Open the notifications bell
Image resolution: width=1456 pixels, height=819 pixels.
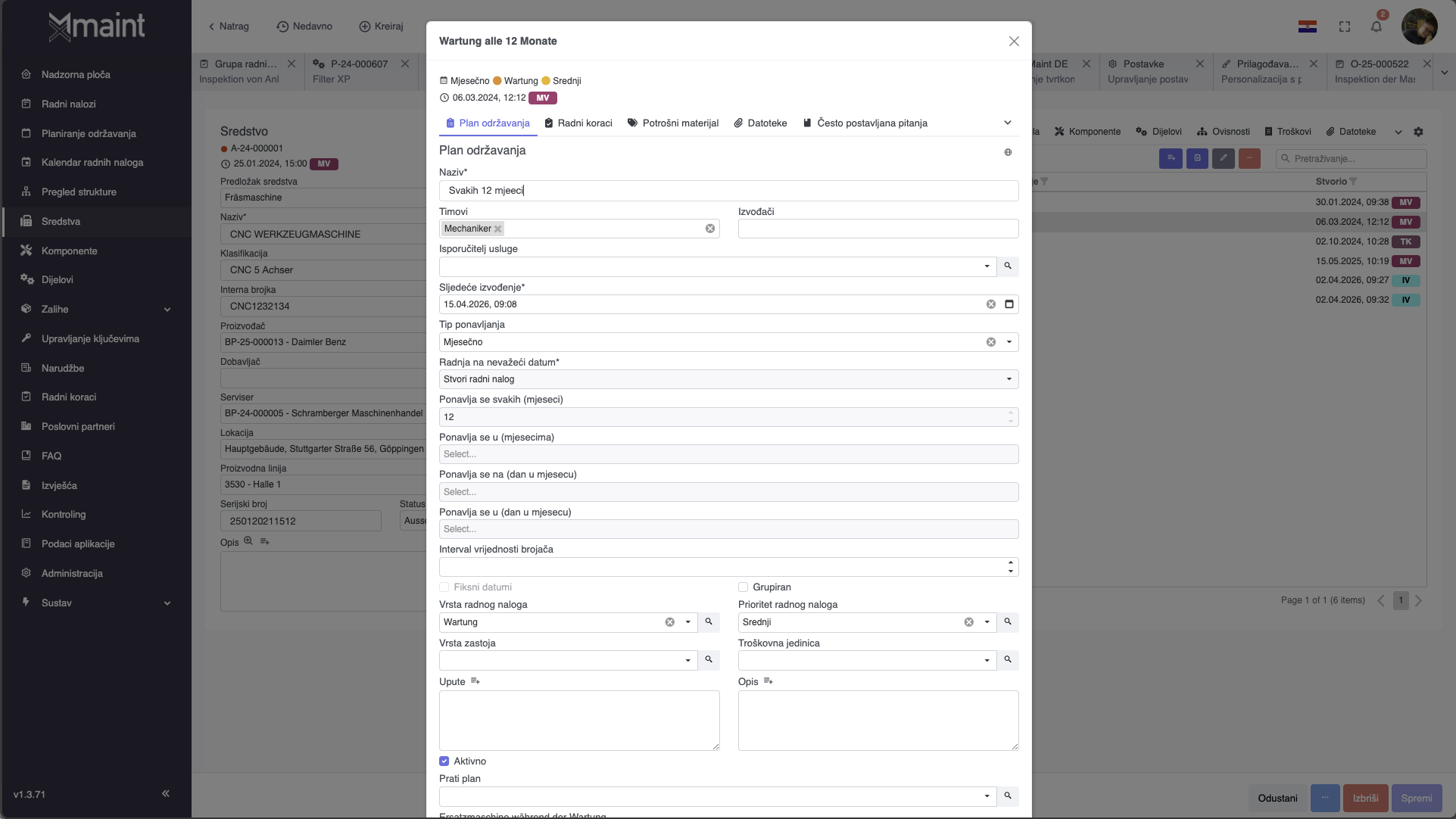tap(1376, 26)
